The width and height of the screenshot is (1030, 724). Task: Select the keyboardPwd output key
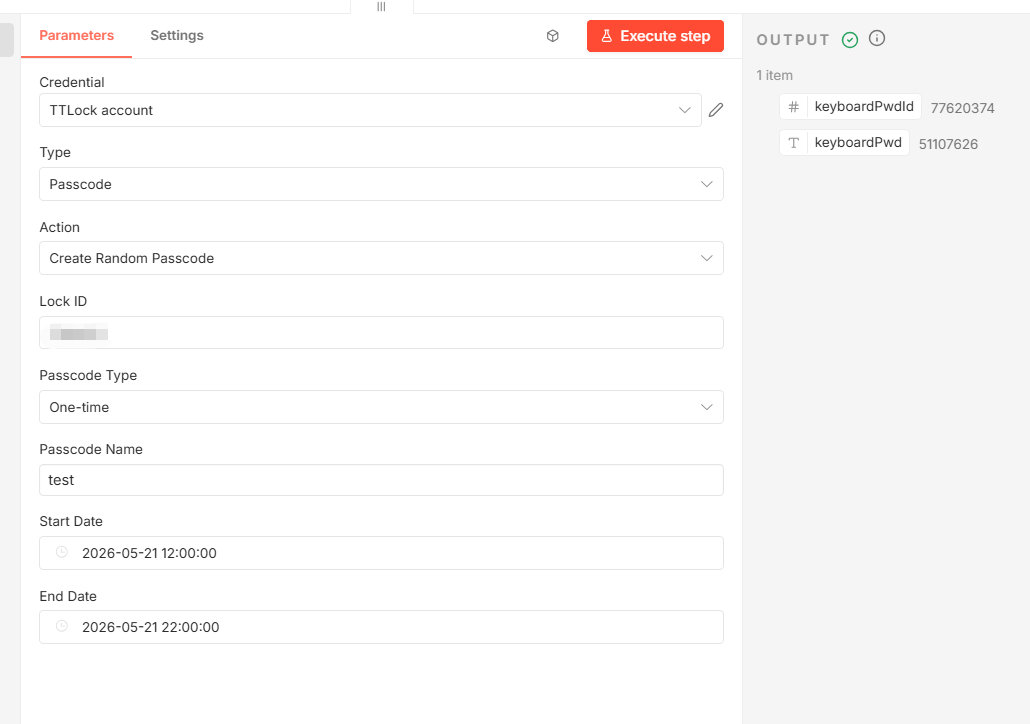(x=858, y=143)
